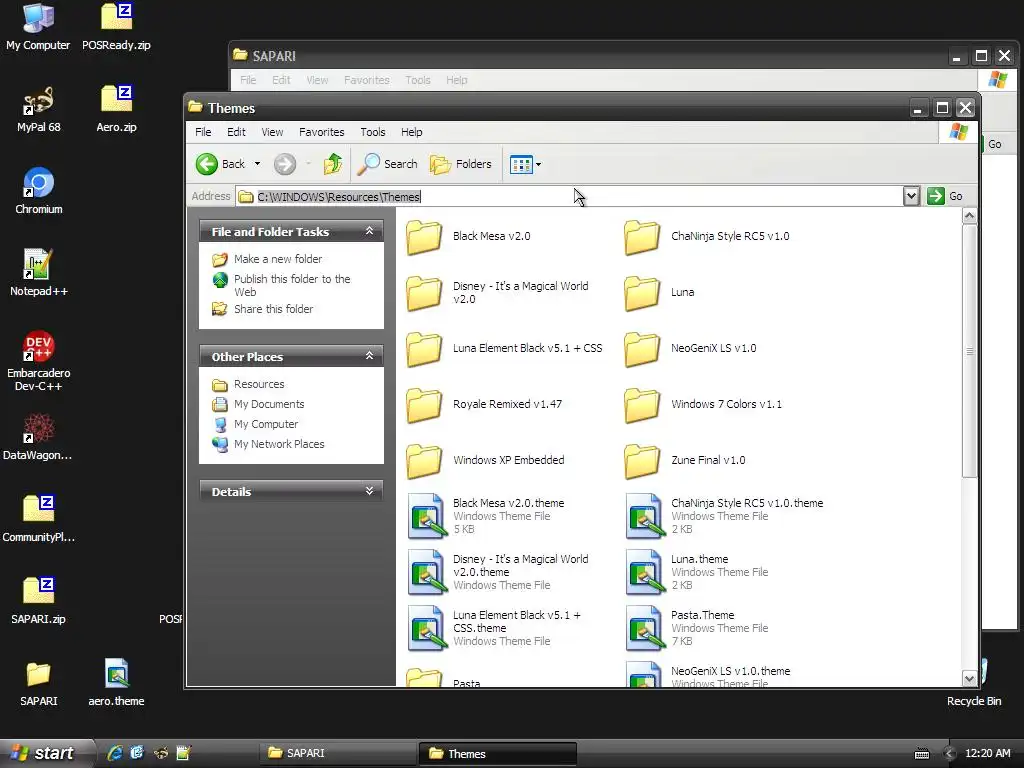Select the ChaNinja Style RC5 v1.0.theme file

pyautogui.click(x=725, y=516)
